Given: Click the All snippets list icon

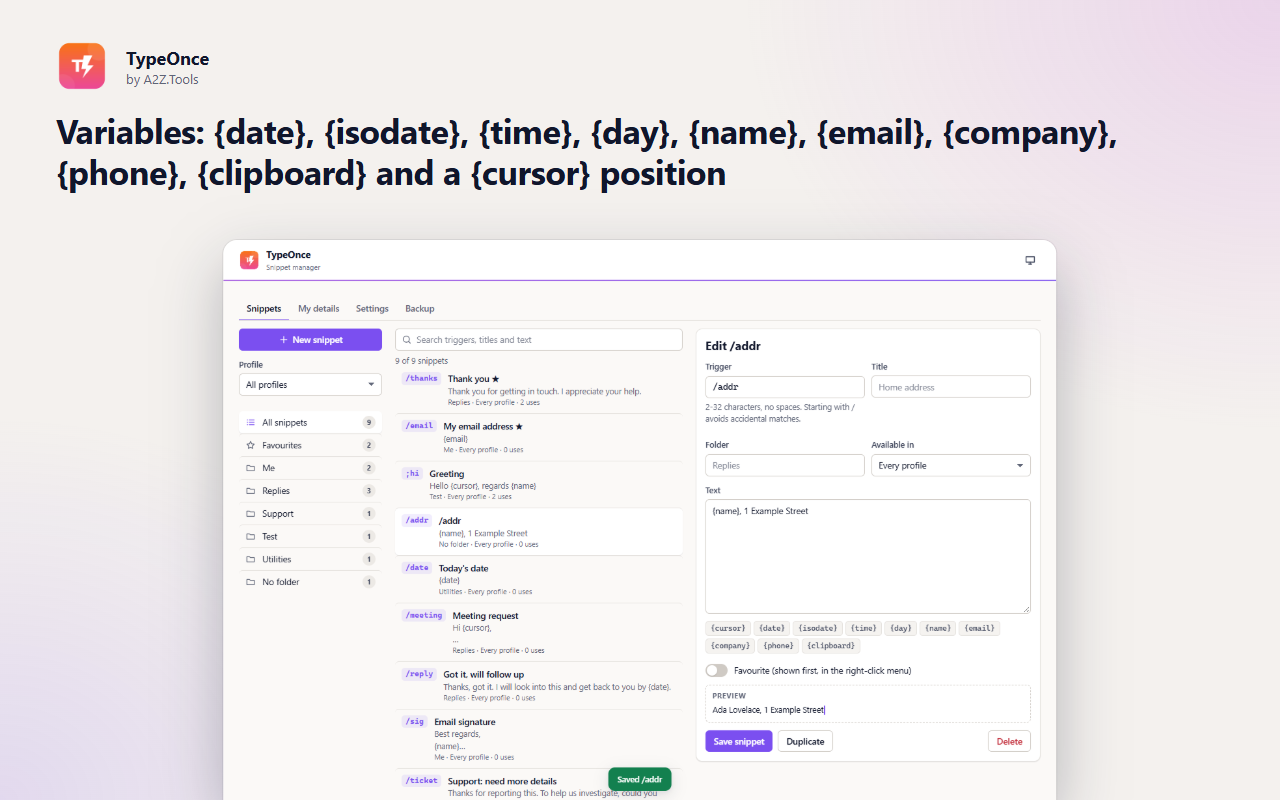Looking at the screenshot, I should tap(251, 423).
